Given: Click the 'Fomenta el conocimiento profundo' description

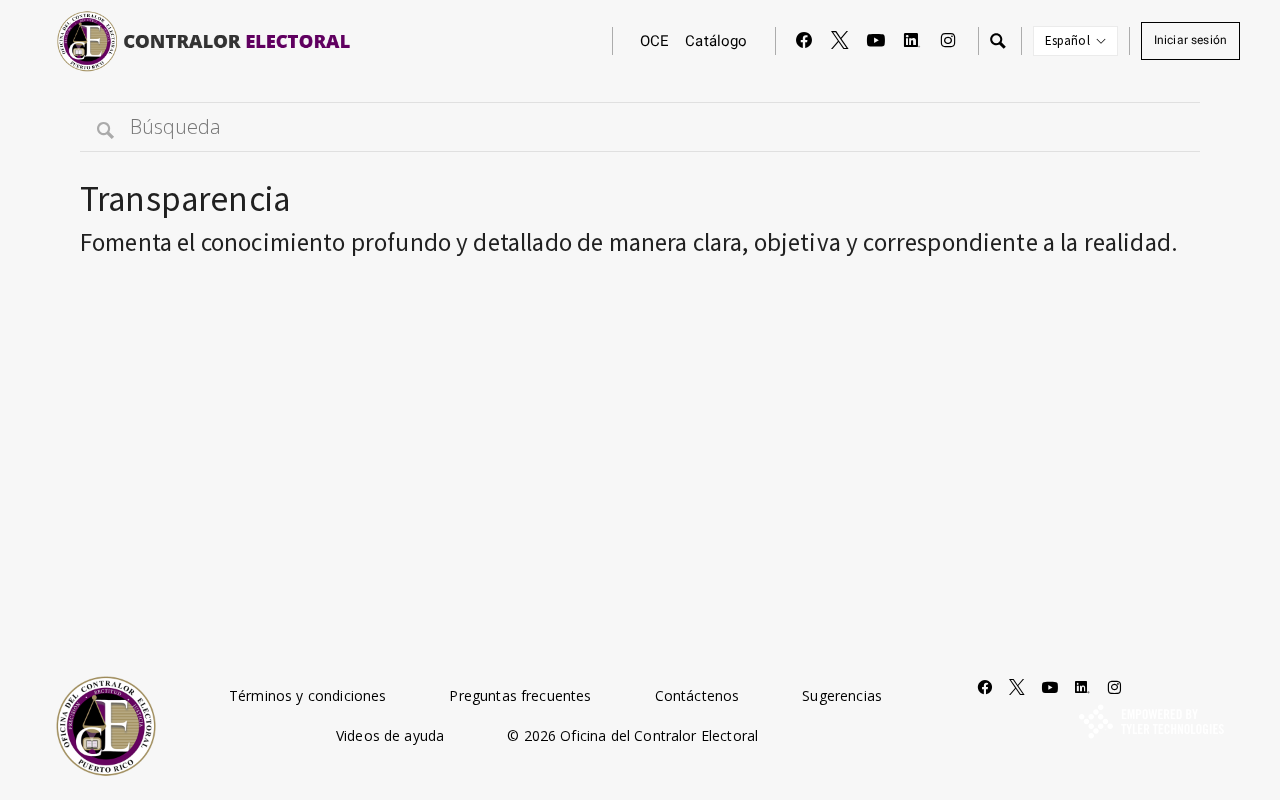Looking at the screenshot, I should click(x=629, y=243).
